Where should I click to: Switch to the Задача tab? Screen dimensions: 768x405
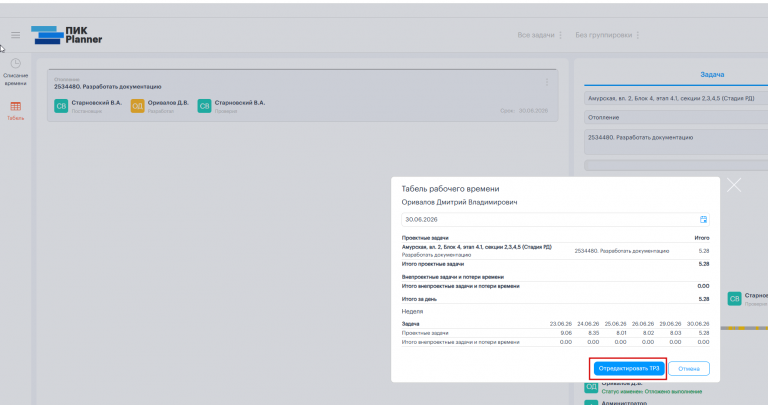[x=712, y=74]
